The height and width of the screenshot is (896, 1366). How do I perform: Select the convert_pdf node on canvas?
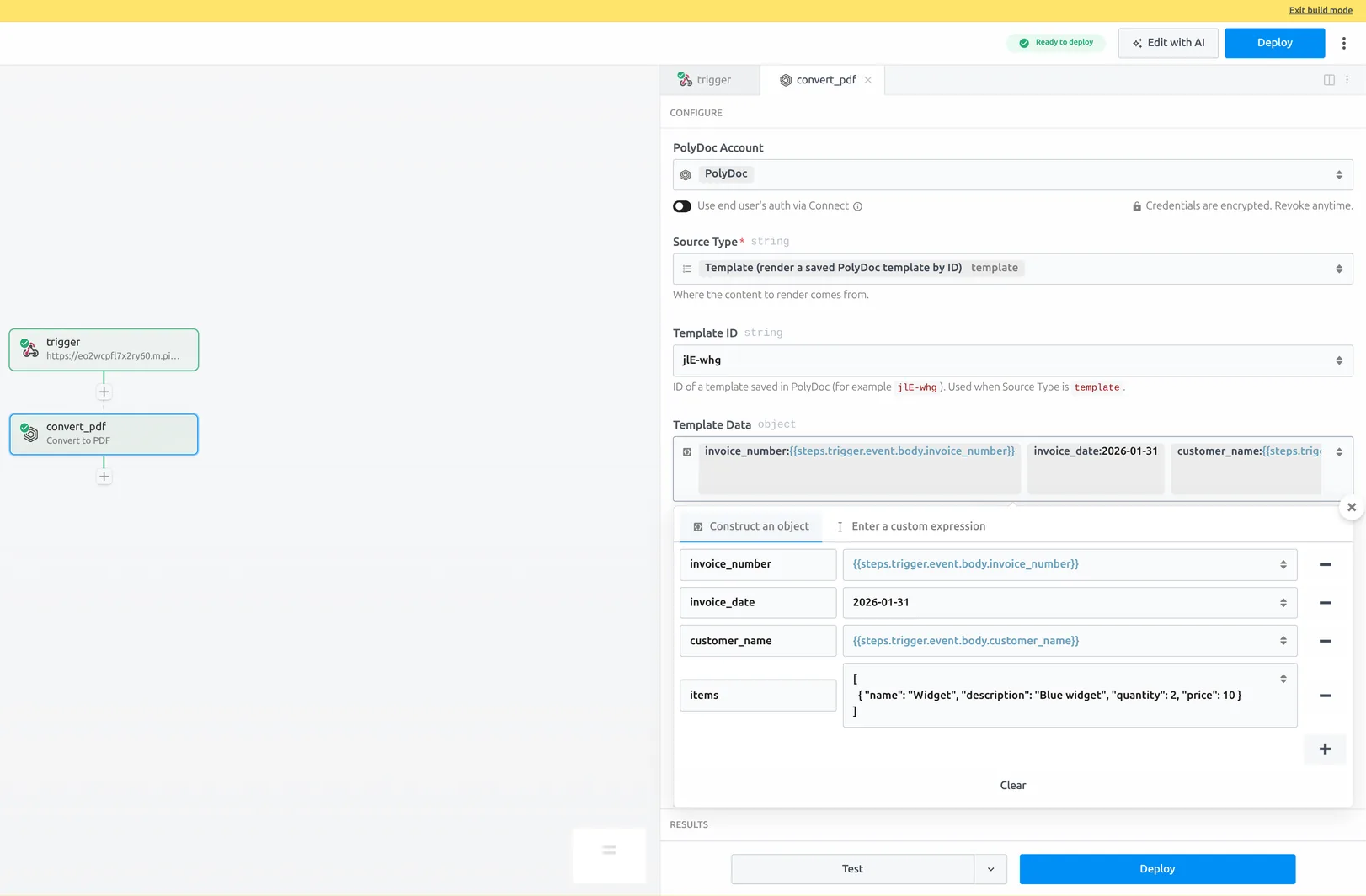(104, 434)
